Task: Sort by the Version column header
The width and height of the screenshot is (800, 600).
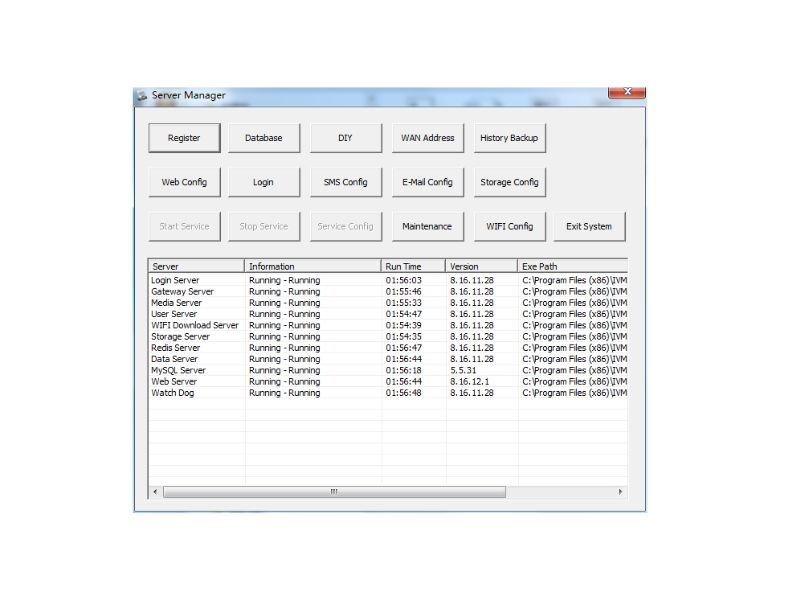Action: [482, 266]
